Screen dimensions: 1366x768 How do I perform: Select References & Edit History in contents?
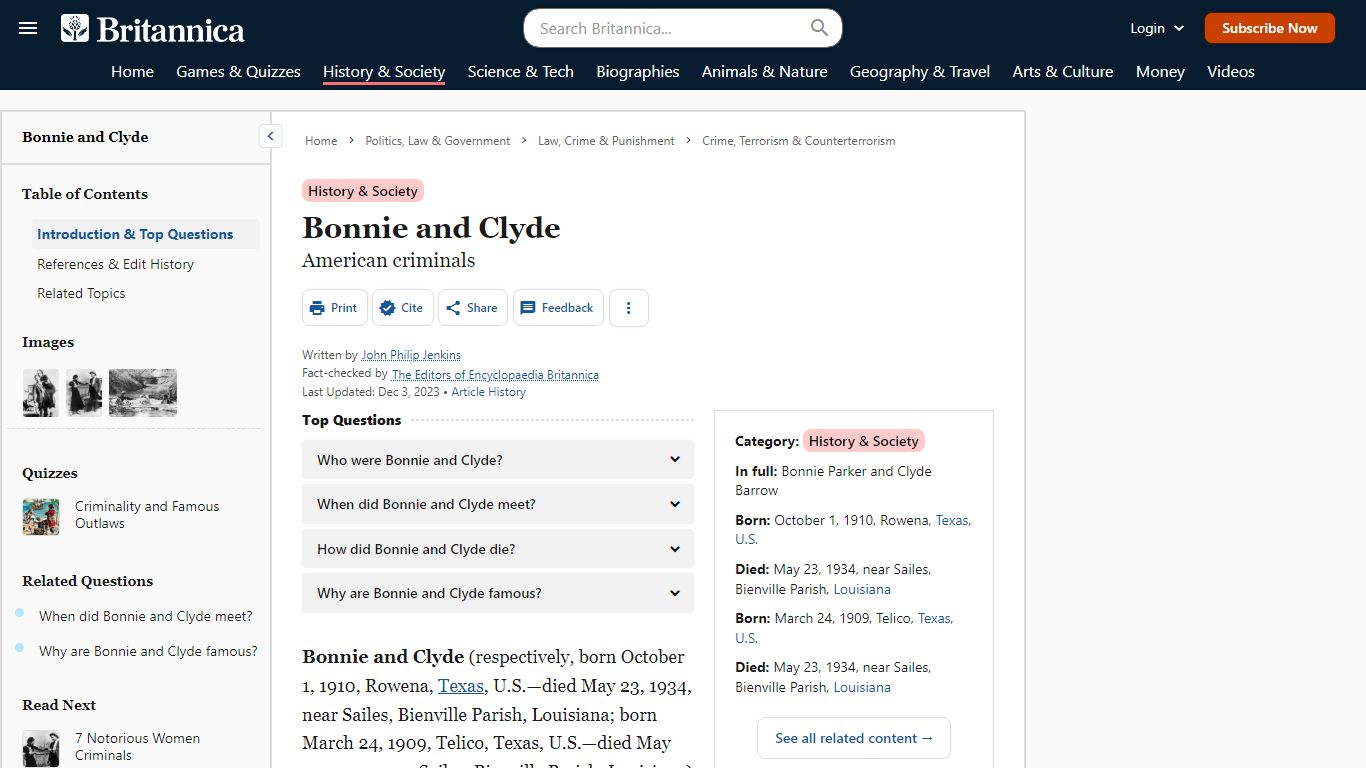click(x=115, y=264)
